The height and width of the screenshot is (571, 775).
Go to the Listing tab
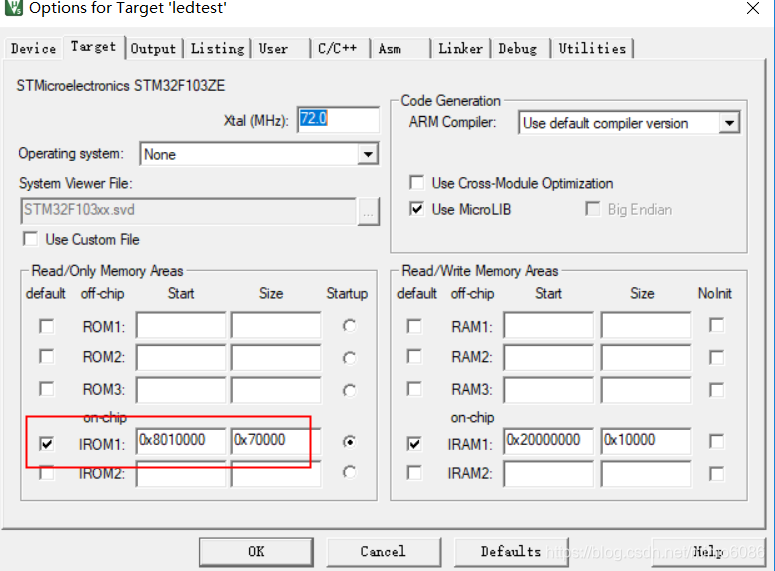pyautogui.click(x=217, y=49)
